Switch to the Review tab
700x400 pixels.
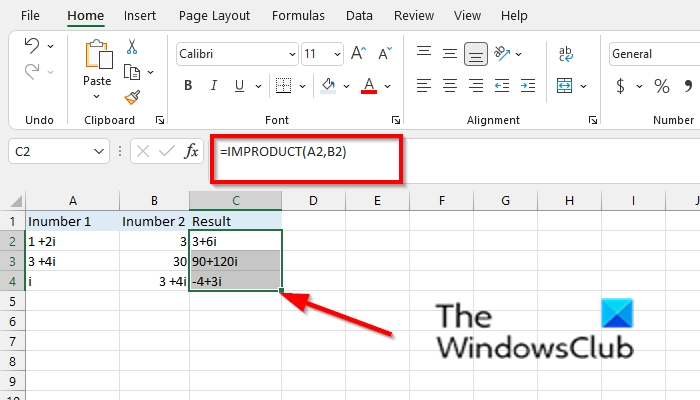tap(414, 16)
